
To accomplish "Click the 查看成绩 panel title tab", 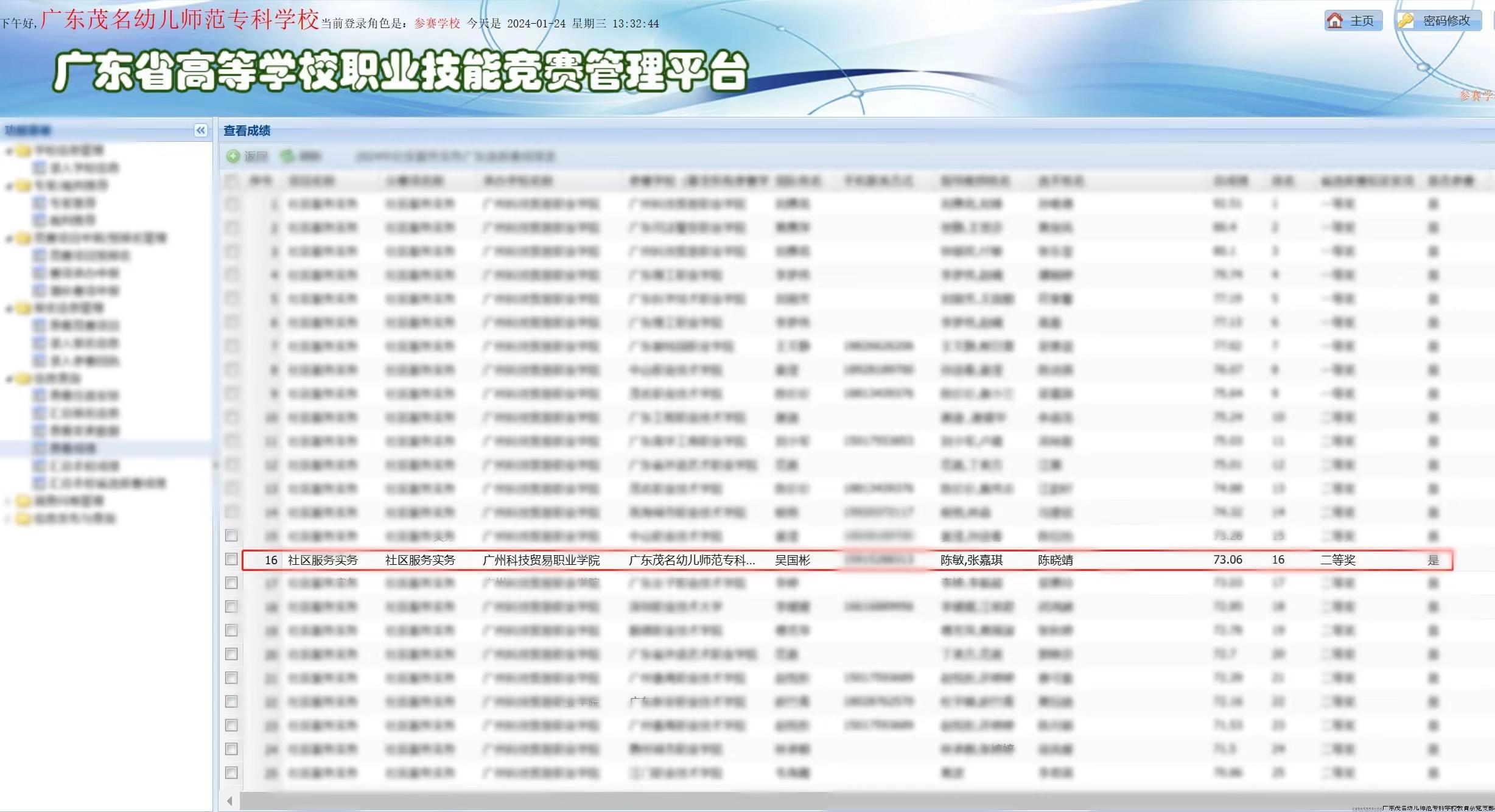I will coord(247,131).
